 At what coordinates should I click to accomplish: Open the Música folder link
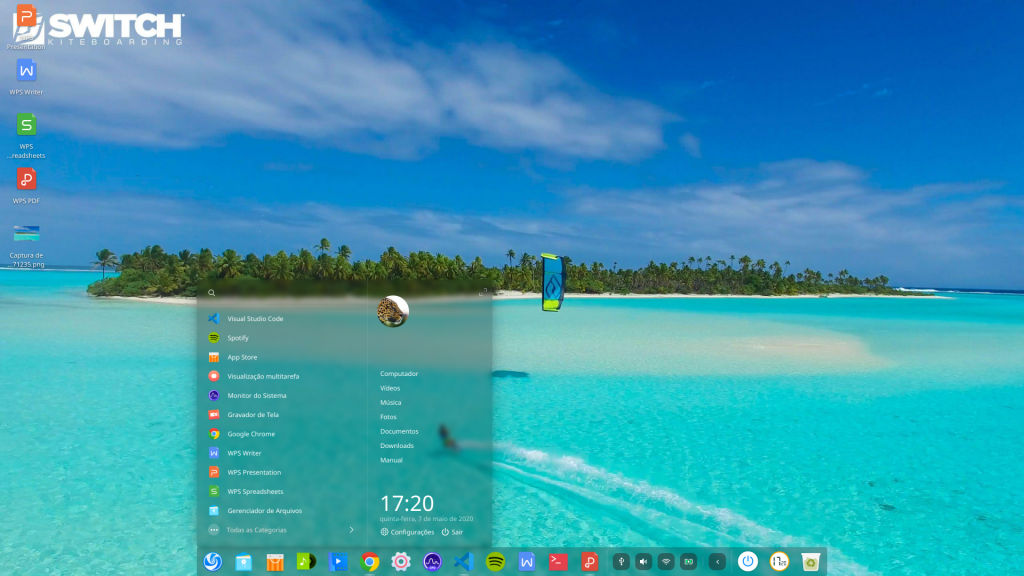point(391,402)
